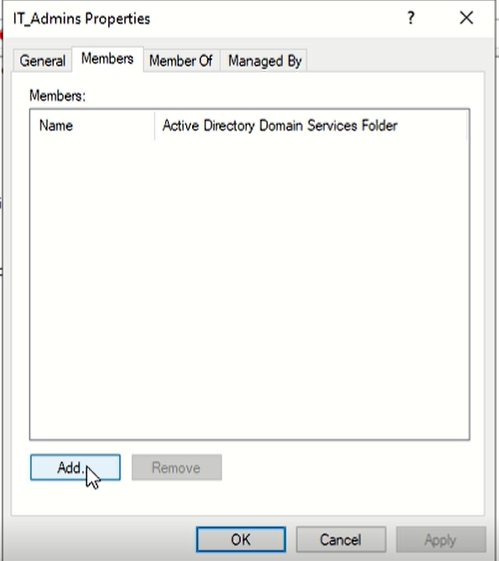This screenshot has width=499, height=561.
Task: Confirm with the OK button
Action: click(241, 539)
